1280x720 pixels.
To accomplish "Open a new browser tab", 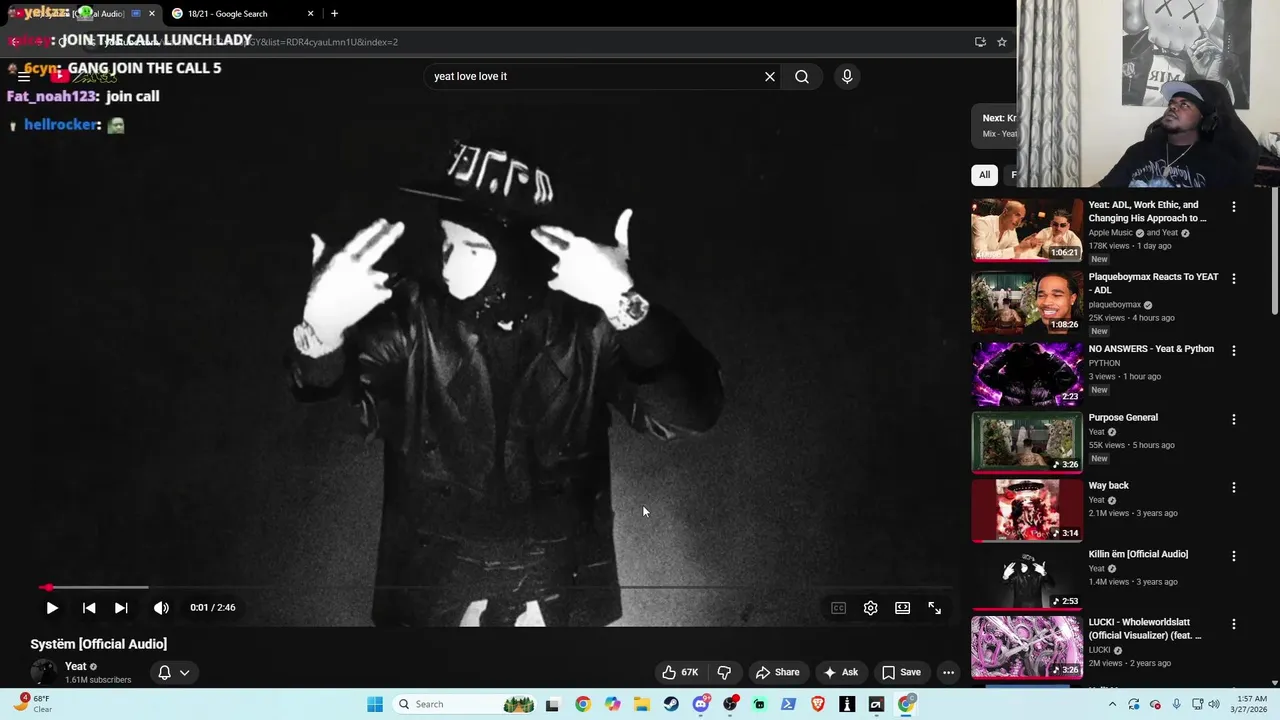I will (334, 14).
